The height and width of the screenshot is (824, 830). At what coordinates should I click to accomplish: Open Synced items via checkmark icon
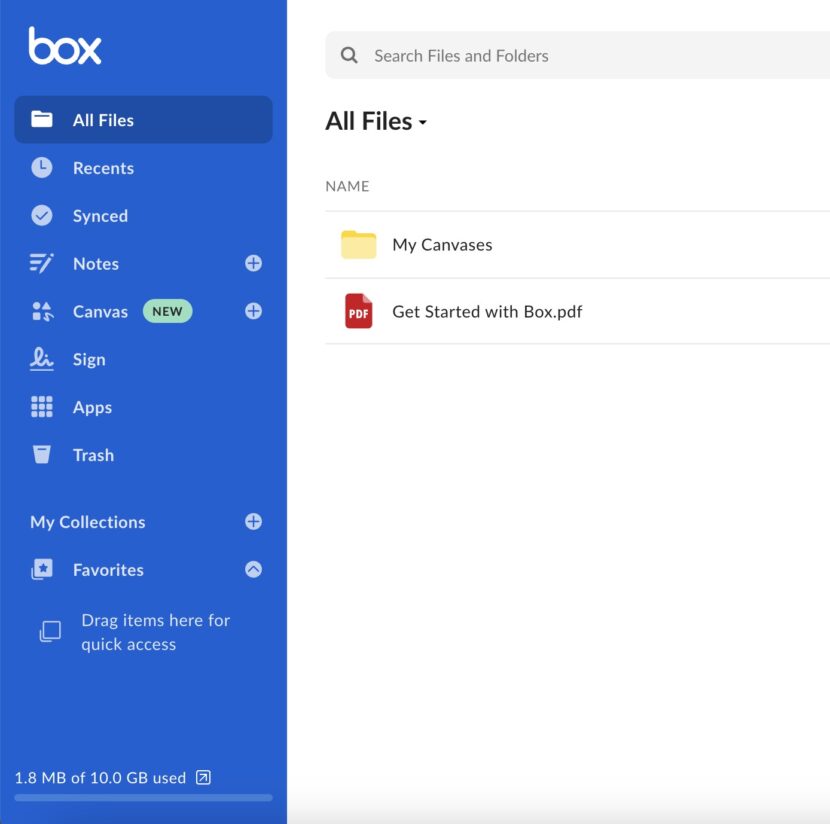point(40,216)
